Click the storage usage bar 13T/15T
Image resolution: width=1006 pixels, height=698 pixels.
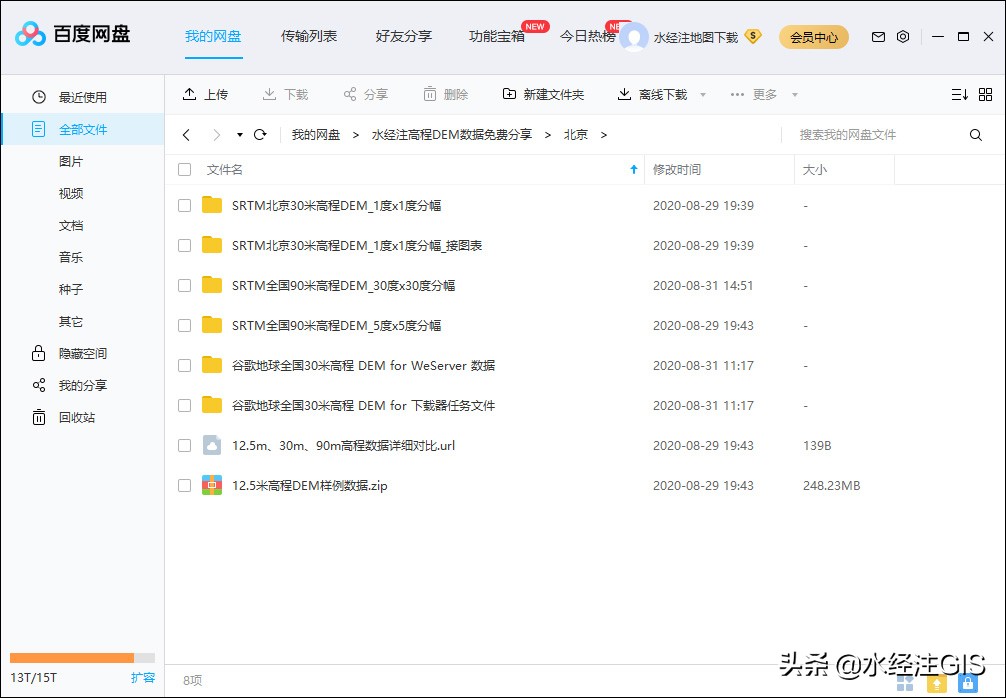click(82, 658)
